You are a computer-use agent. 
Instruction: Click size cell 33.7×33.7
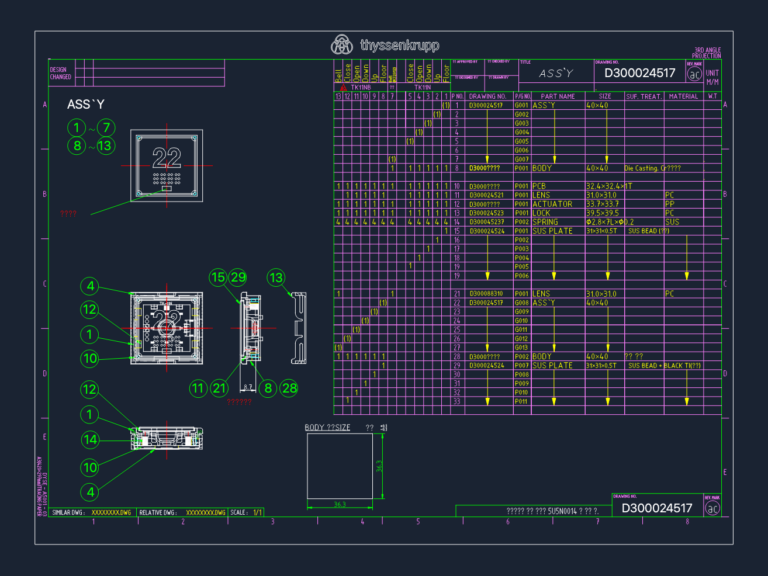[x=602, y=204]
